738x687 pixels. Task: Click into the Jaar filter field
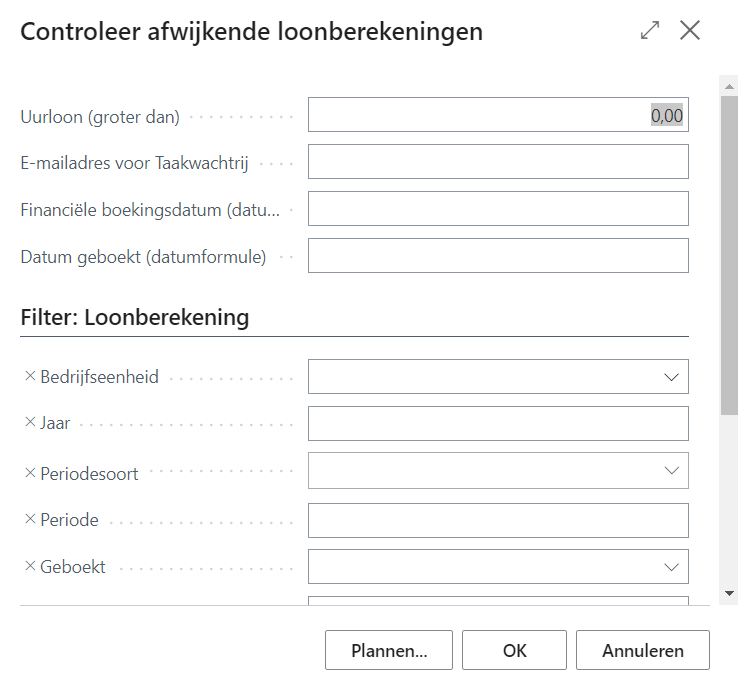tap(498, 424)
